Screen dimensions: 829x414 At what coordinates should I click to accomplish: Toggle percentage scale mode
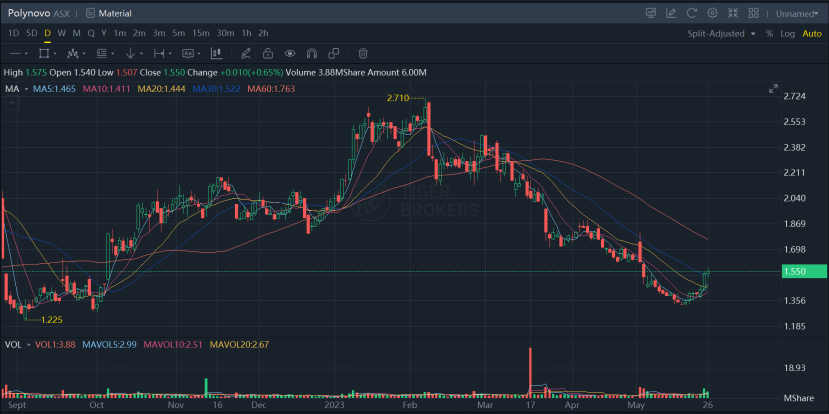pos(769,33)
